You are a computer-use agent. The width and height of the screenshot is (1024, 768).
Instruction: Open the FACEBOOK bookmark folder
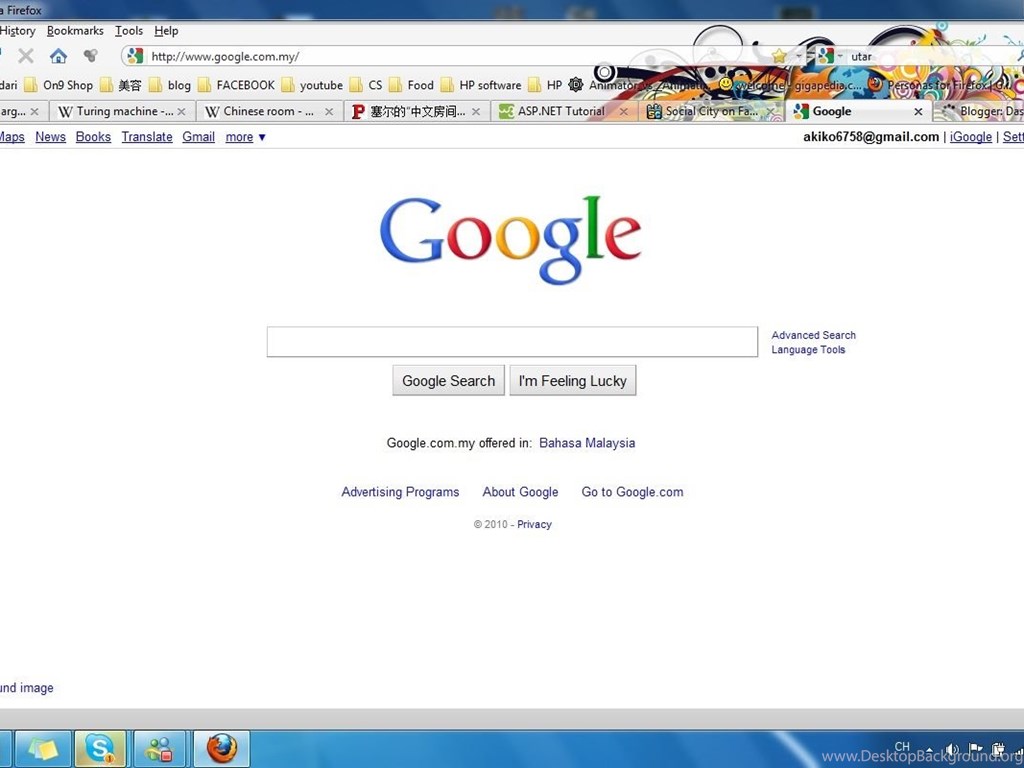tap(236, 85)
